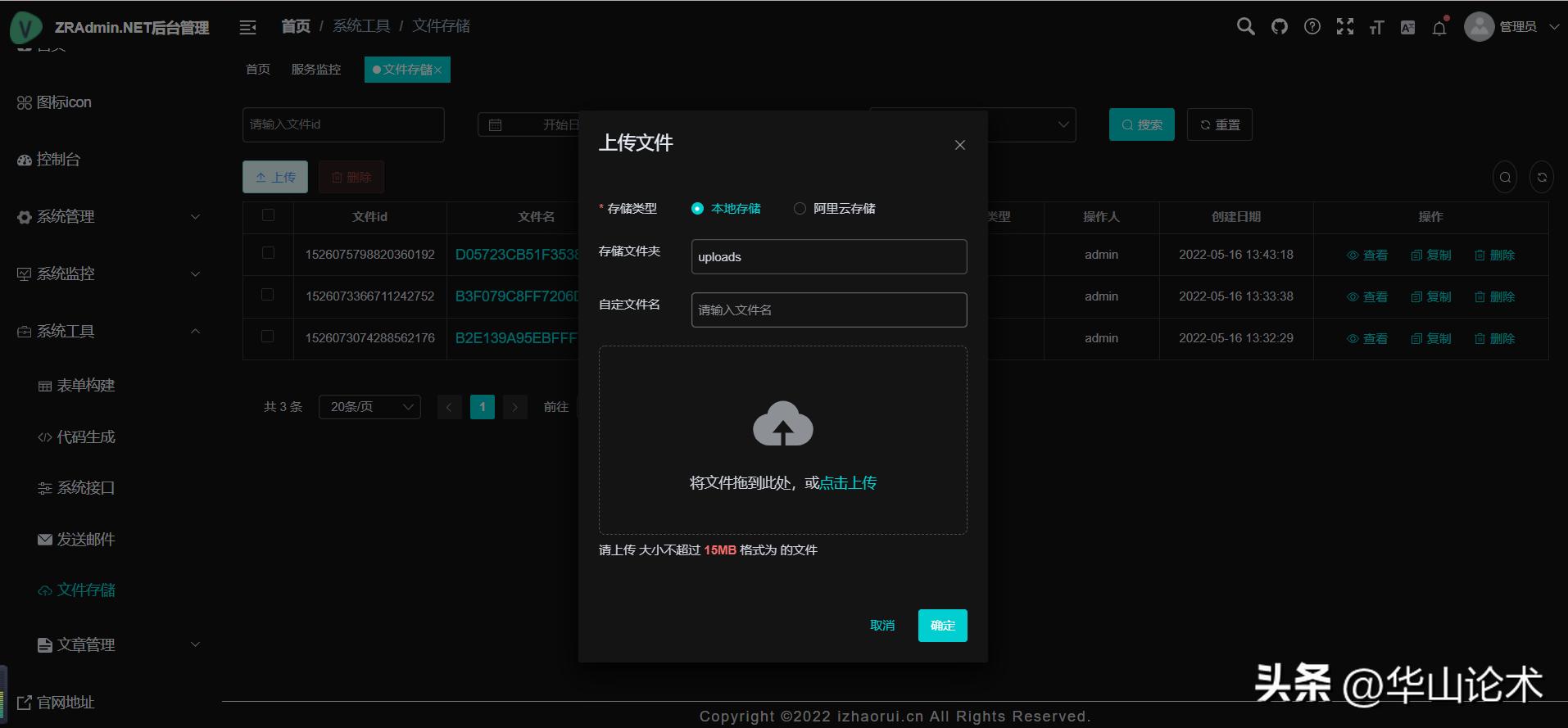Copy the file created at 13:33:38

pyautogui.click(x=1431, y=297)
